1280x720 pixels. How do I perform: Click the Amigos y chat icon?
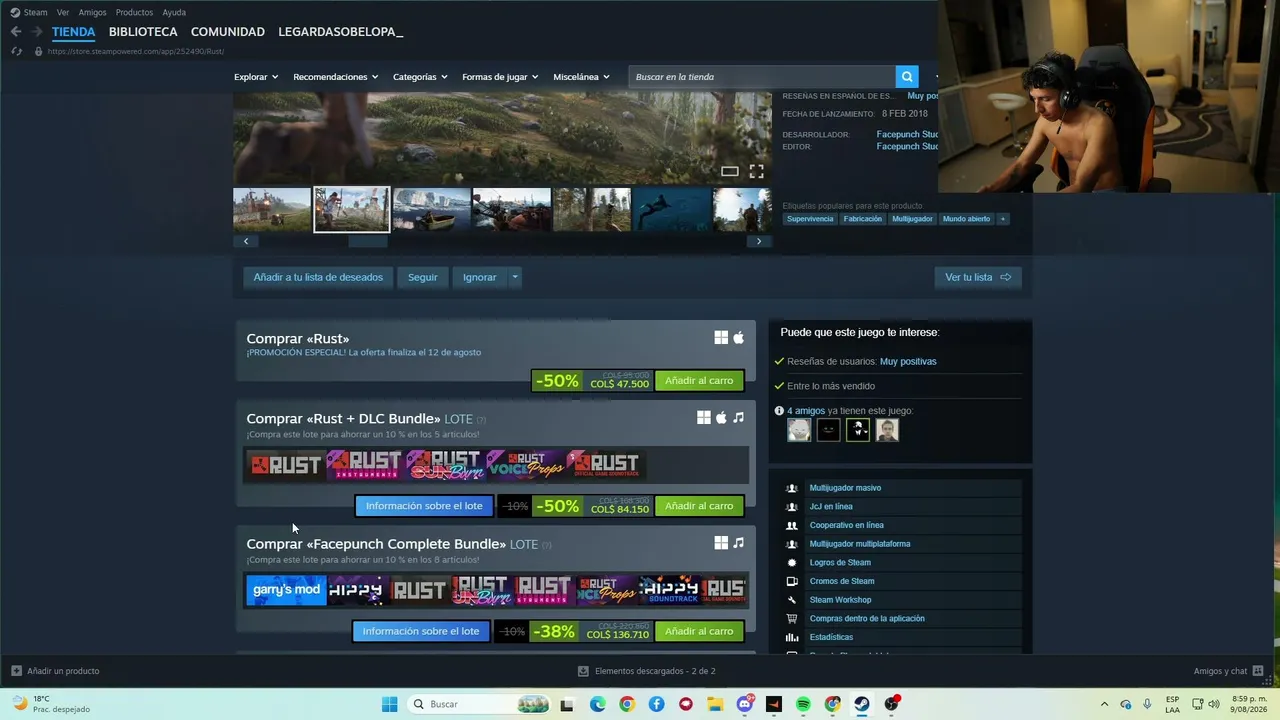click(x=1258, y=671)
